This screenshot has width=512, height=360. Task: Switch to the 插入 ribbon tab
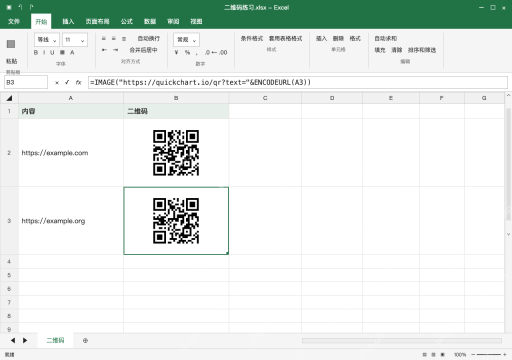point(68,22)
